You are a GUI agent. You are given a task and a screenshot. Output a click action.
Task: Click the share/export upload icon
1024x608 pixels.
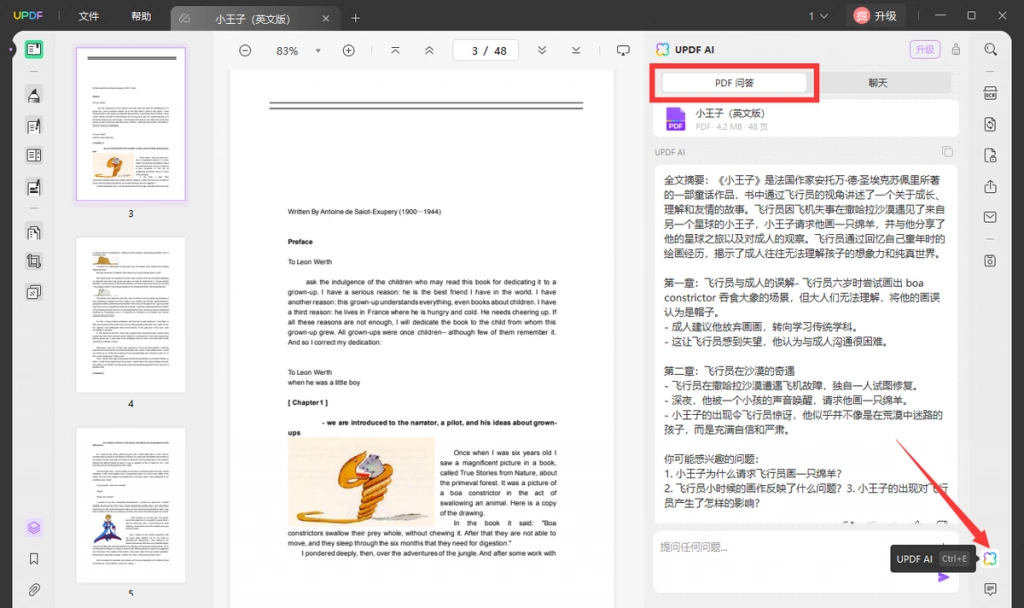[x=990, y=187]
